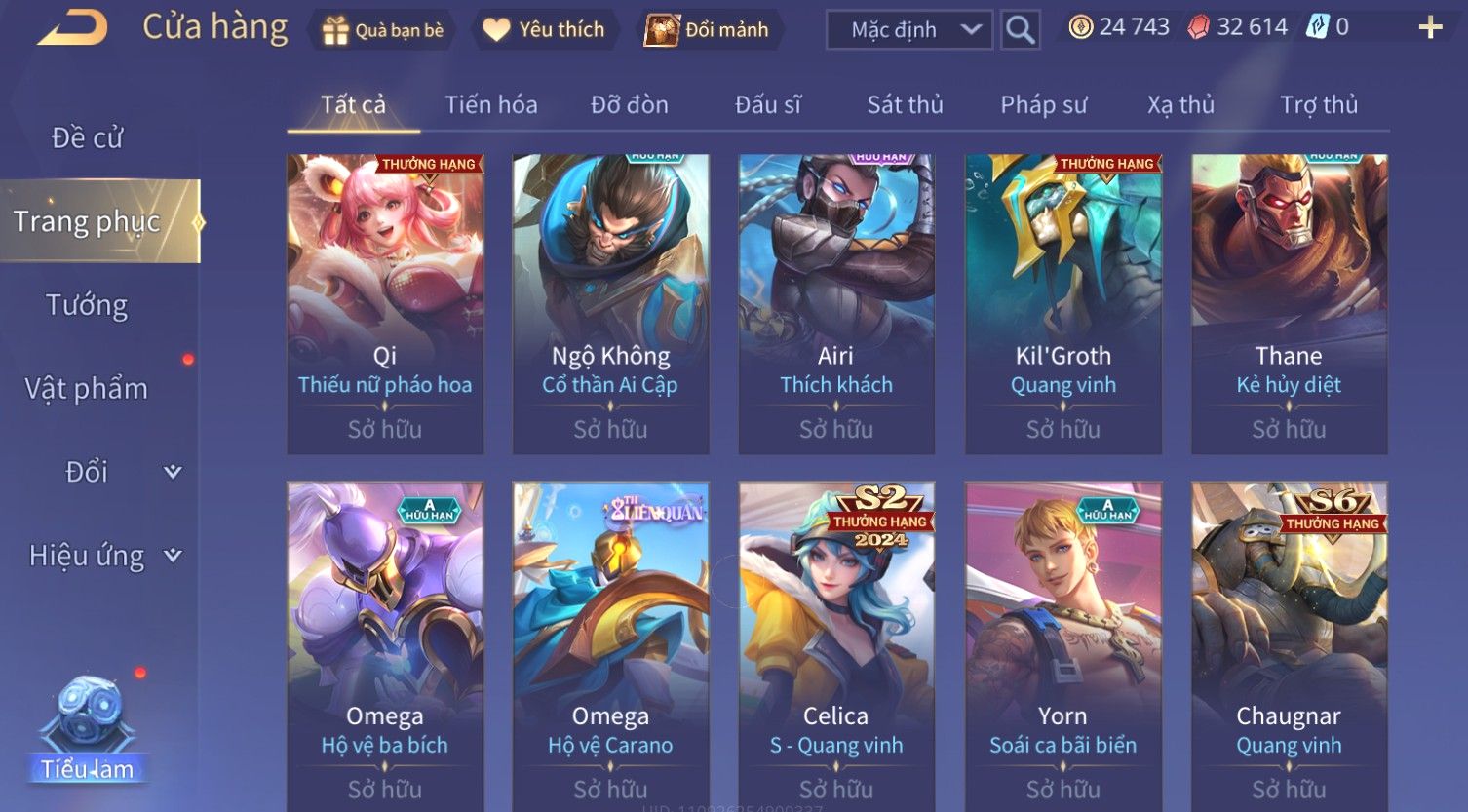1468x812 pixels.
Task: Open the search magnifier icon
Action: coord(1020,30)
